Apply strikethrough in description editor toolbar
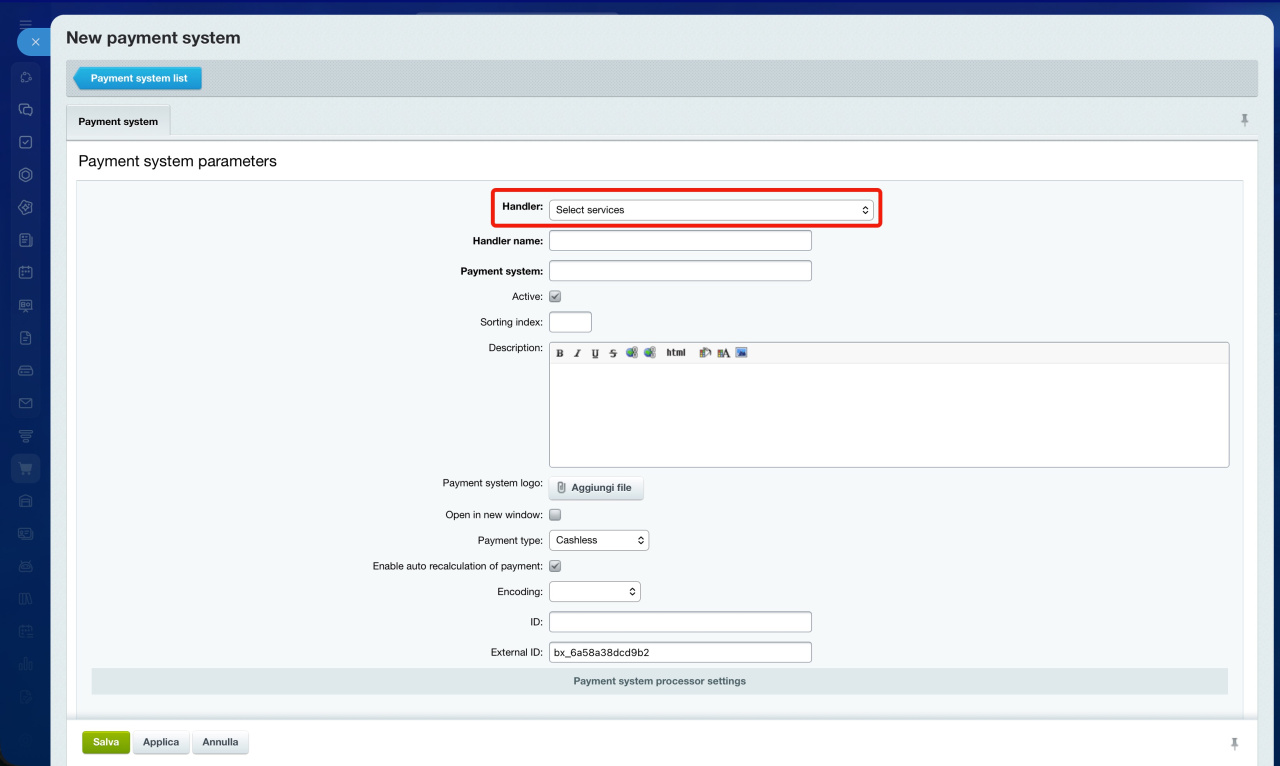This screenshot has width=1280, height=766. click(613, 353)
